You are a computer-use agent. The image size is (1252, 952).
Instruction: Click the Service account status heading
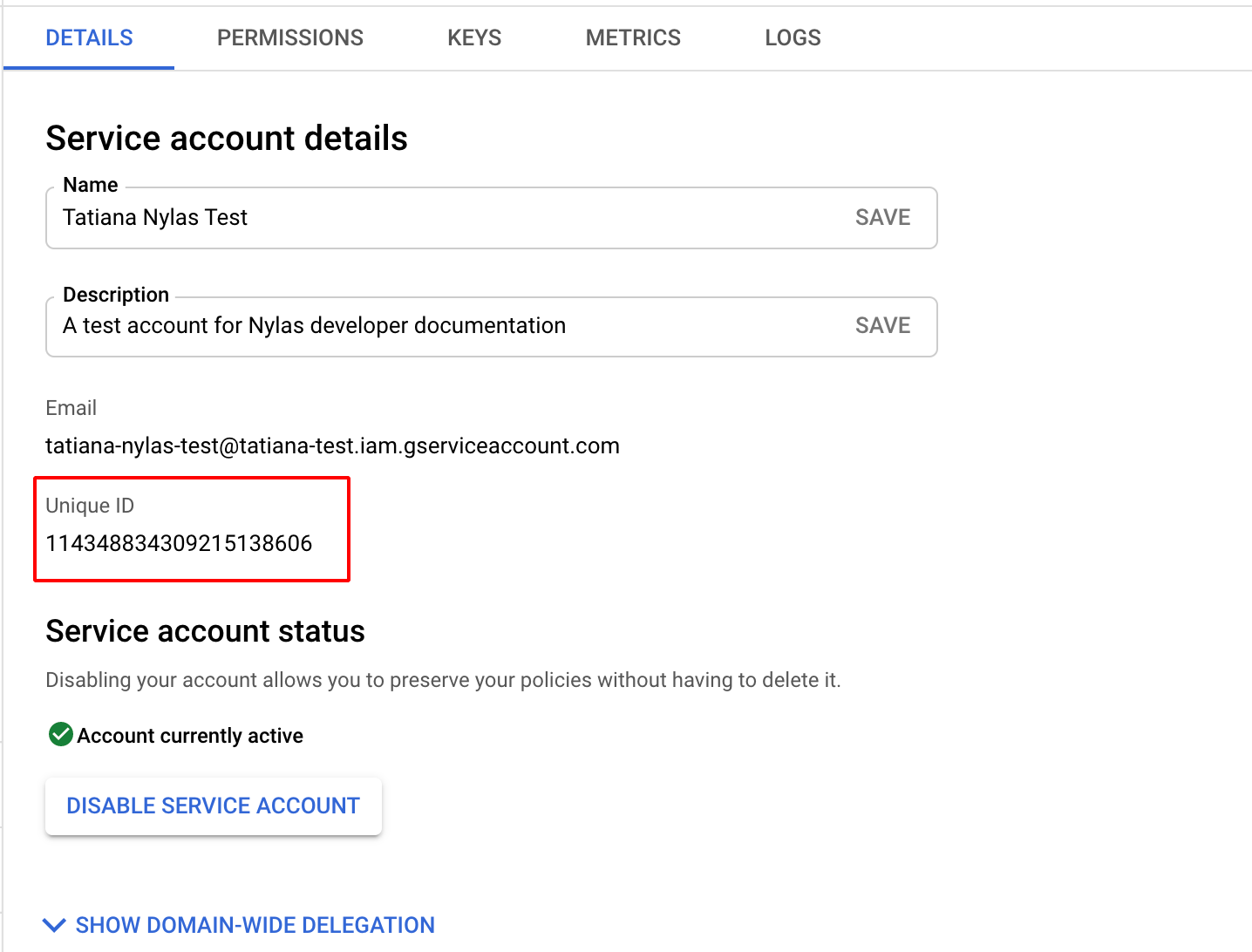tap(205, 630)
